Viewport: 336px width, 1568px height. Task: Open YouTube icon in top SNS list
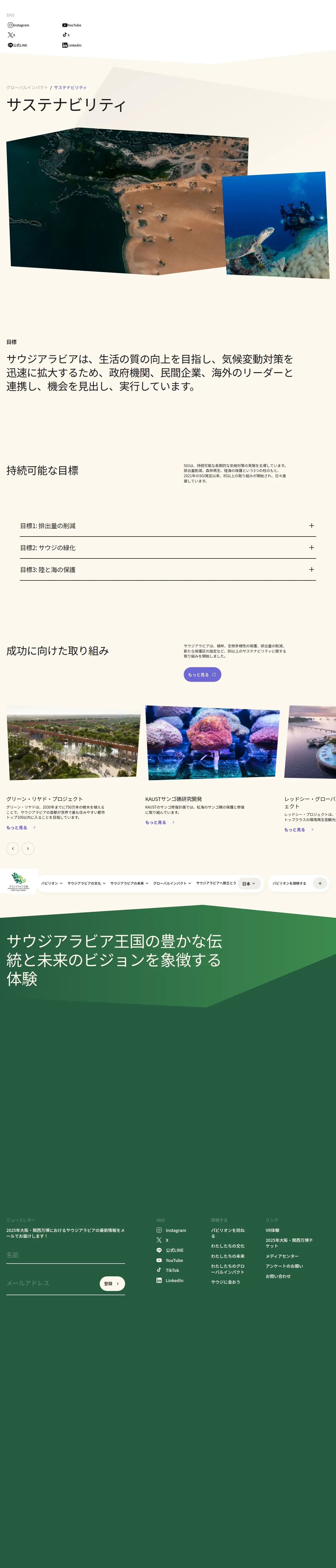click(65, 25)
